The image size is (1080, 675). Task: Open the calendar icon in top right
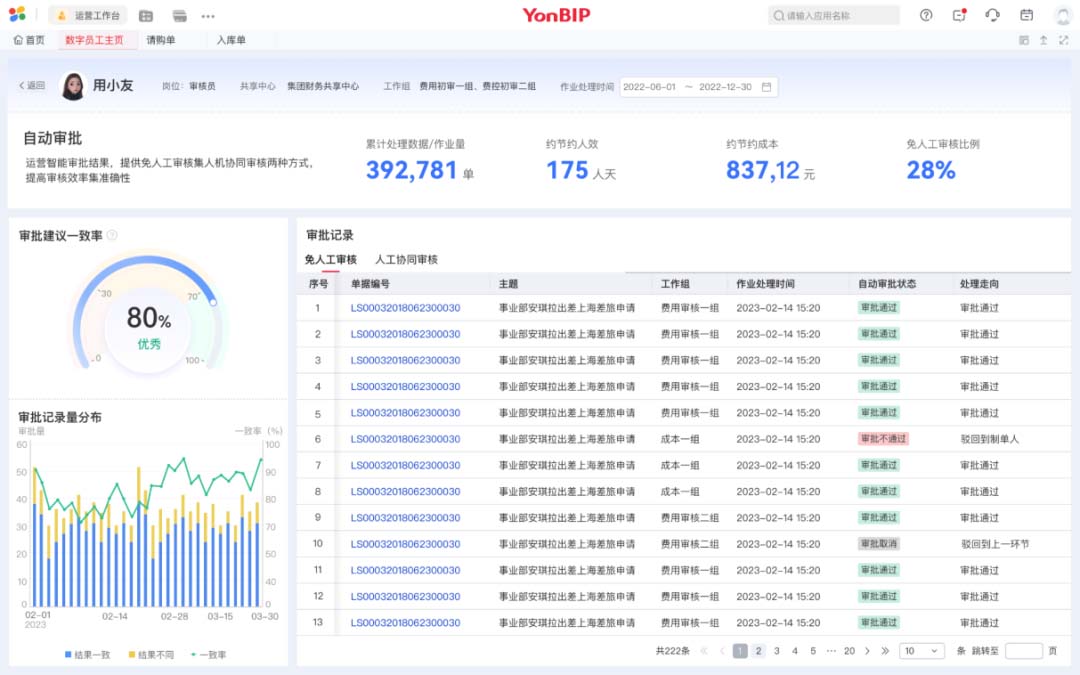tap(1026, 15)
